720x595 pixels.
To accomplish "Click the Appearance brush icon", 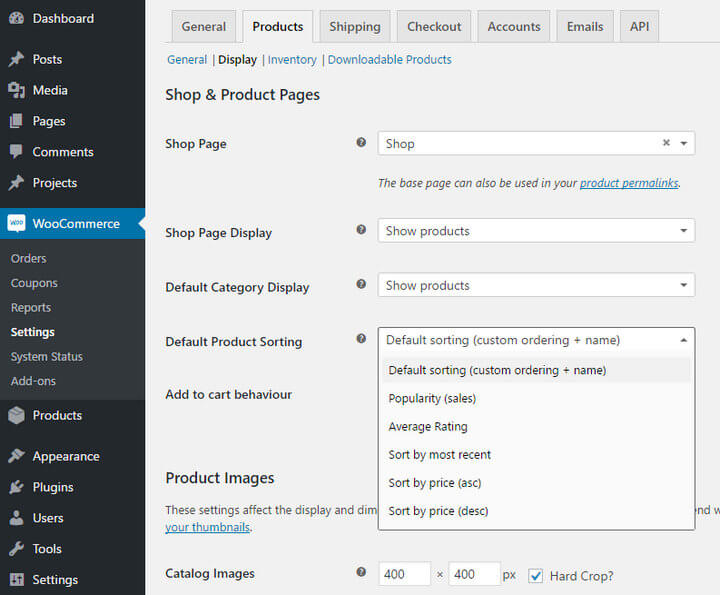I will coord(17,456).
